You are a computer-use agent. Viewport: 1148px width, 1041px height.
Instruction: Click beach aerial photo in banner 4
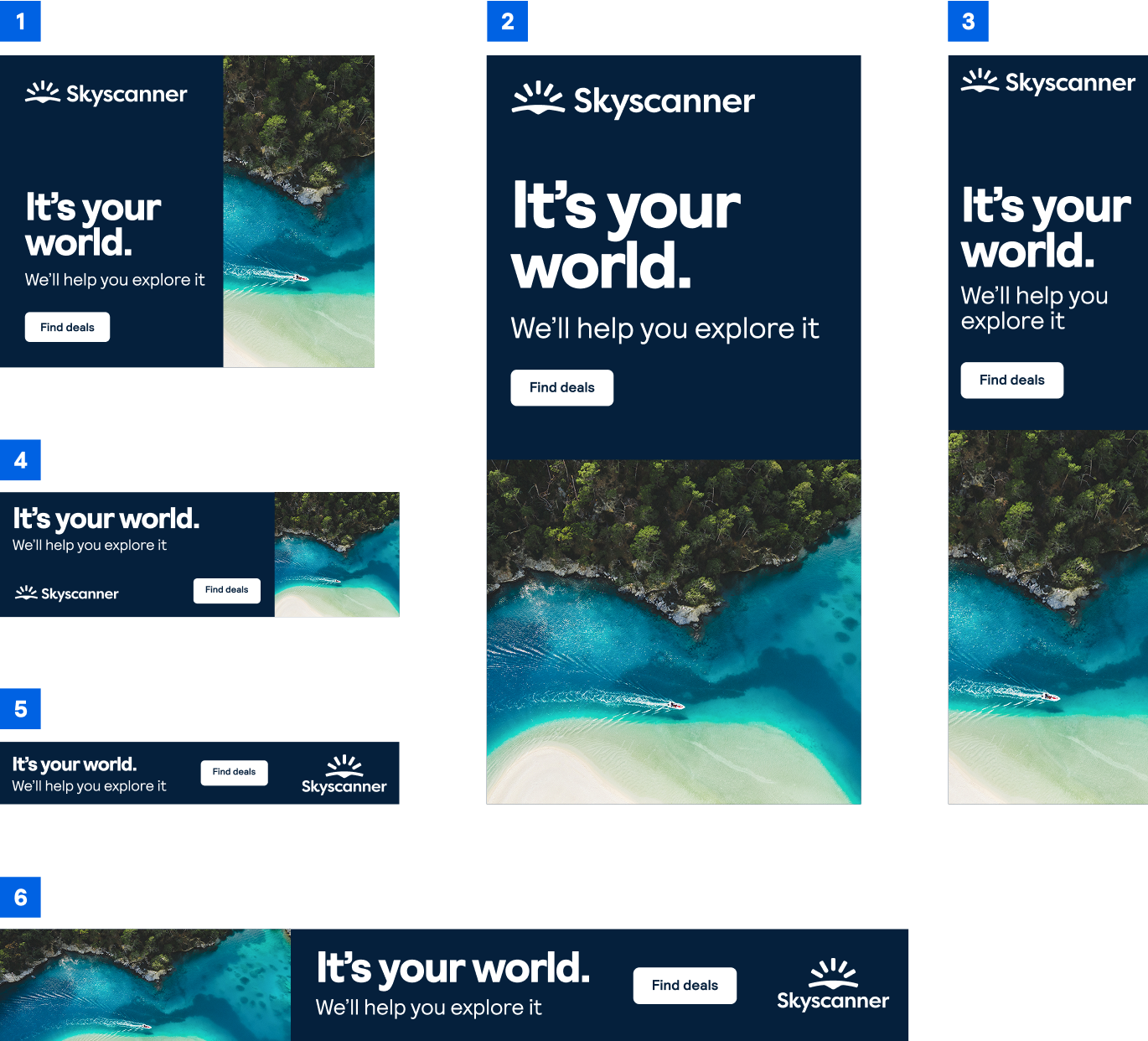(337, 555)
